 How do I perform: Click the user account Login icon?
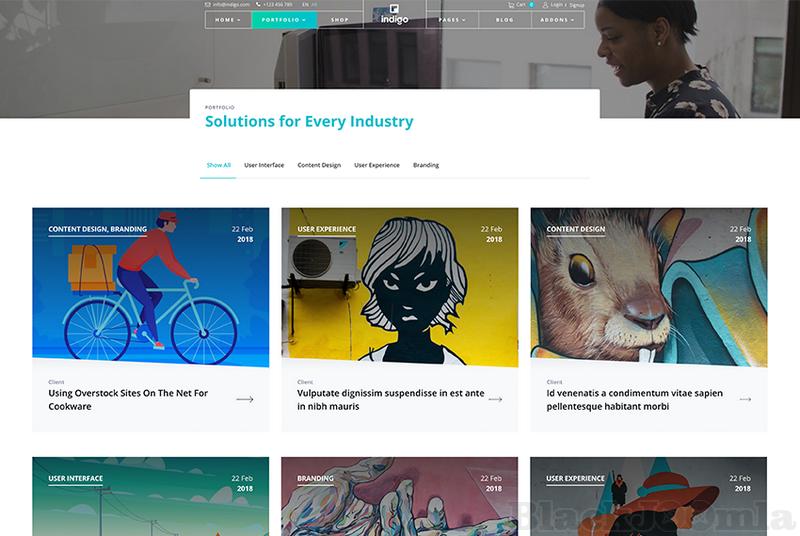pyautogui.click(x=545, y=5)
